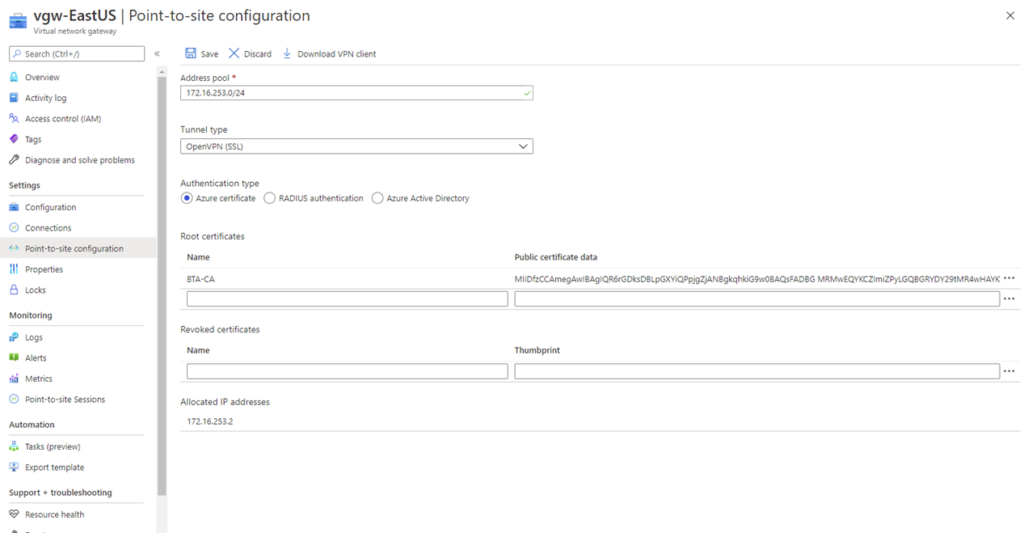Click the Alerts icon
The height and width of the screenshot is (533, 1024).
click(x=14, y=358)
